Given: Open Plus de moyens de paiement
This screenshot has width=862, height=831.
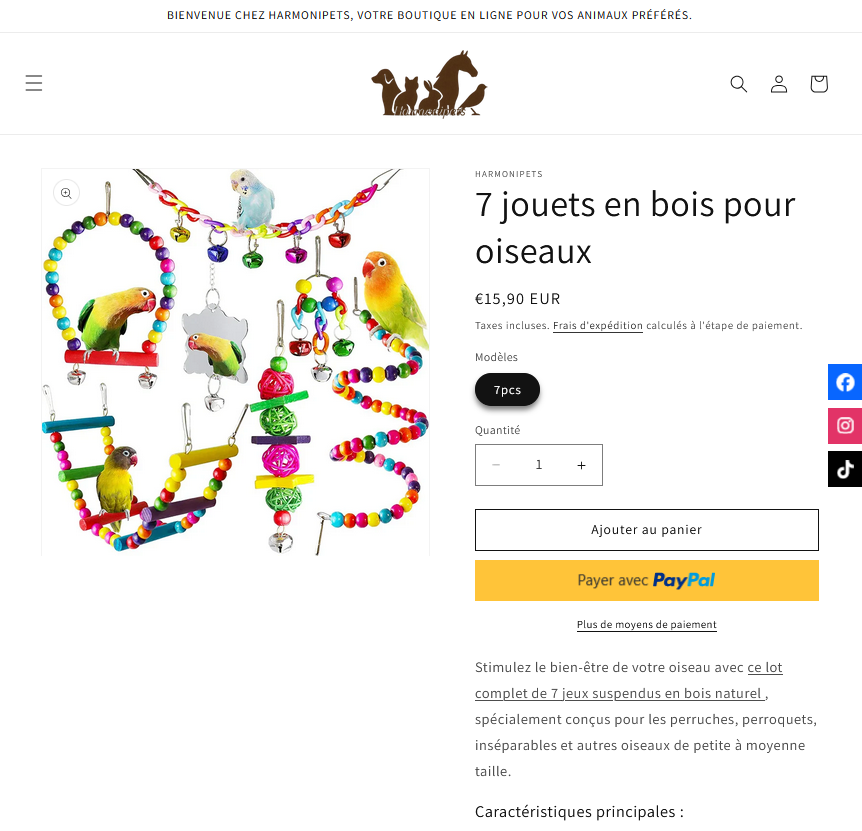Looking at the screenshot, I should tap(646, 624).
